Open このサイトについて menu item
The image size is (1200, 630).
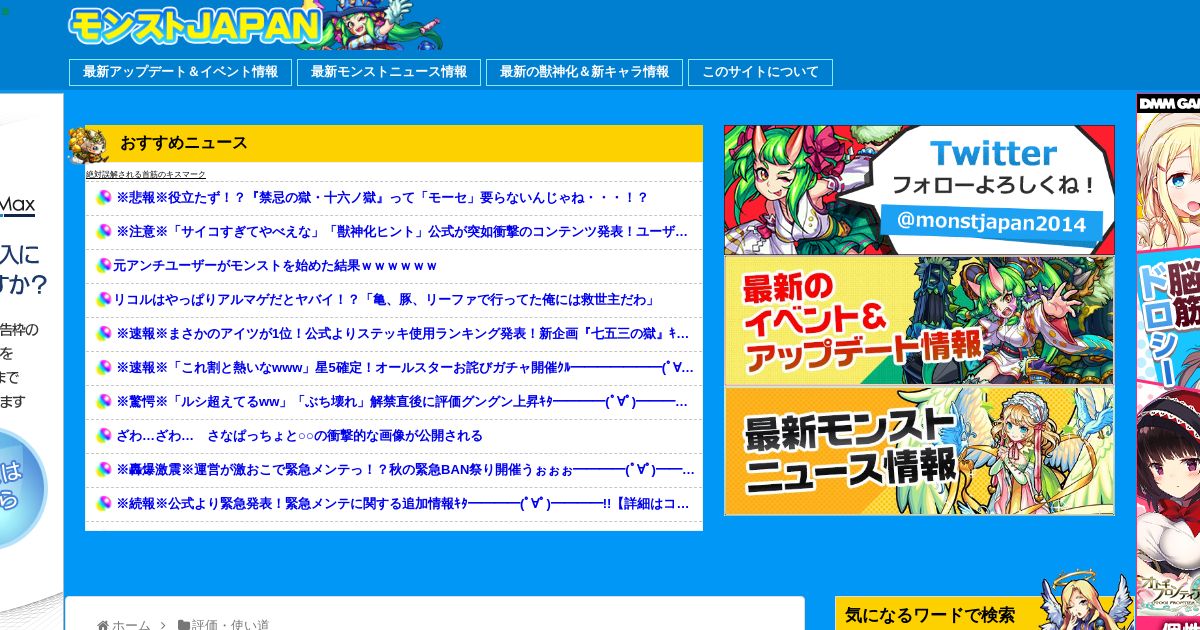[x=760, y=72]
